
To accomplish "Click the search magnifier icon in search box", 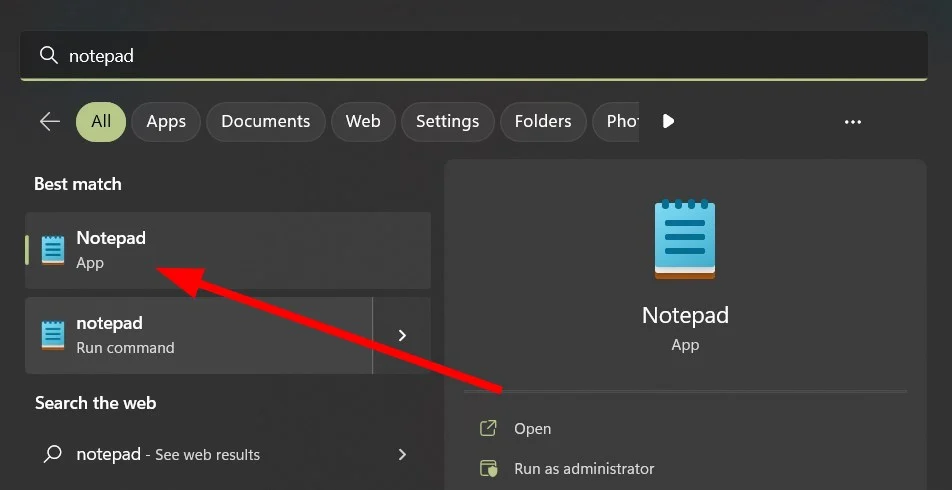I will pyautogui.click(x=48, y=55).
